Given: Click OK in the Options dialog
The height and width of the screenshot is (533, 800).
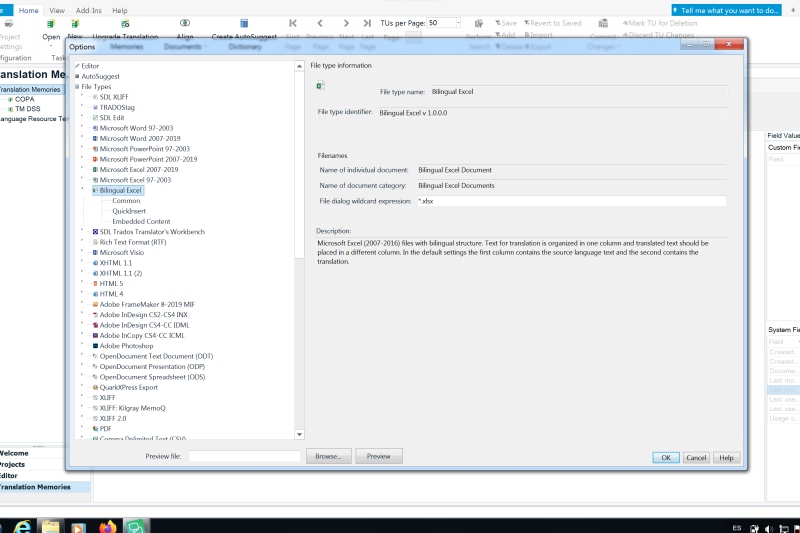Looking at the screenshot, I should [666, 458].
